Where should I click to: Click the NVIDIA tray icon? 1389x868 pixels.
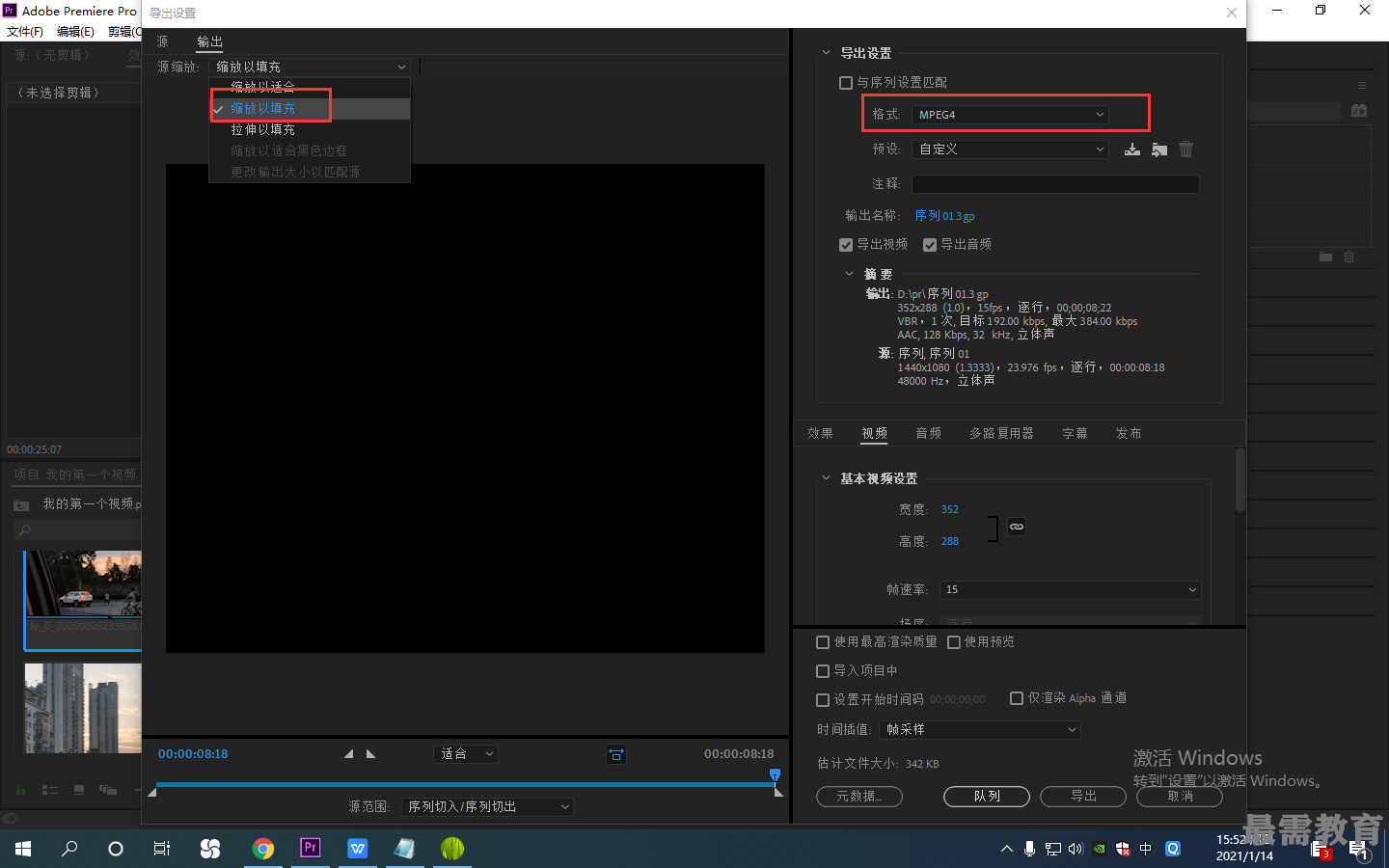click(x=1099, y=849)
